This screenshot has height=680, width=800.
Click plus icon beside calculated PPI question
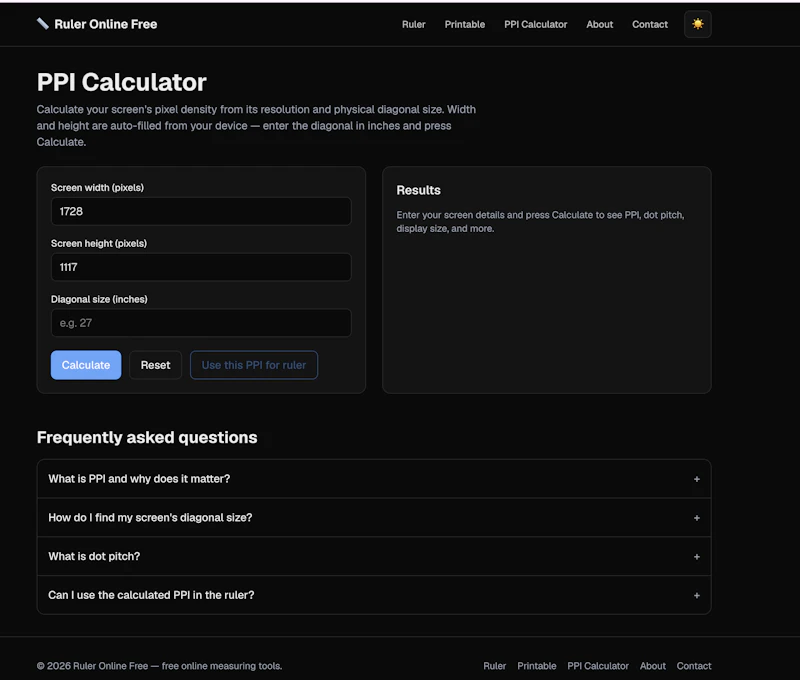[696, 595]
